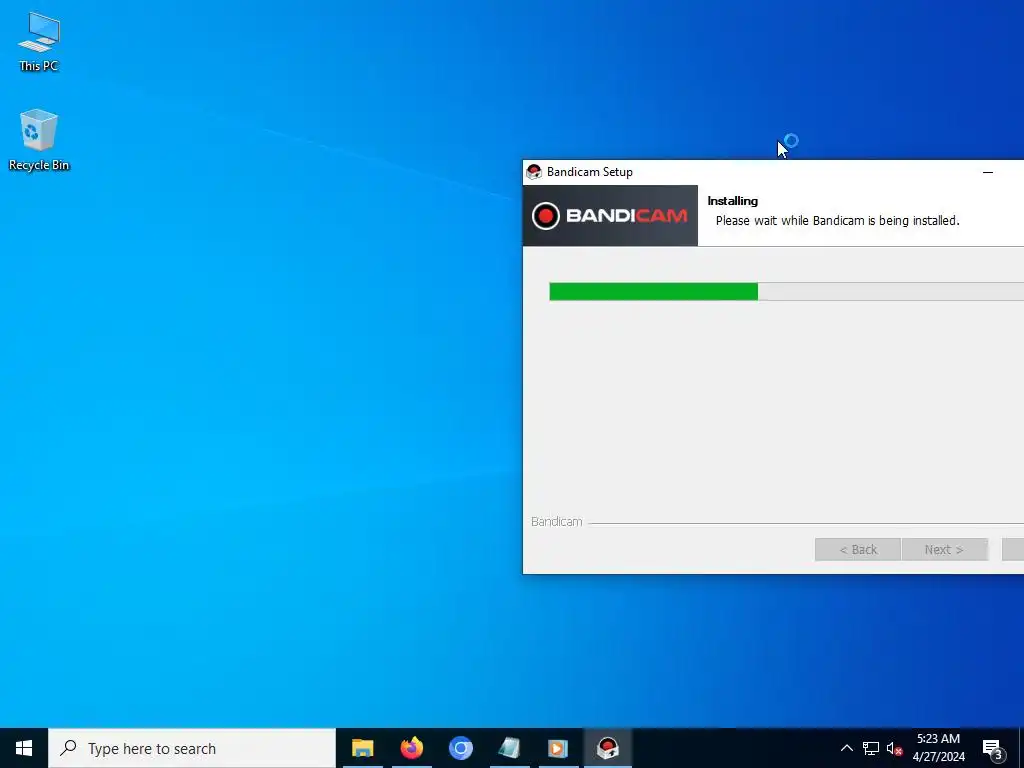
Task: Minimize the Bandicam Setup window
Action: point(988,172)
